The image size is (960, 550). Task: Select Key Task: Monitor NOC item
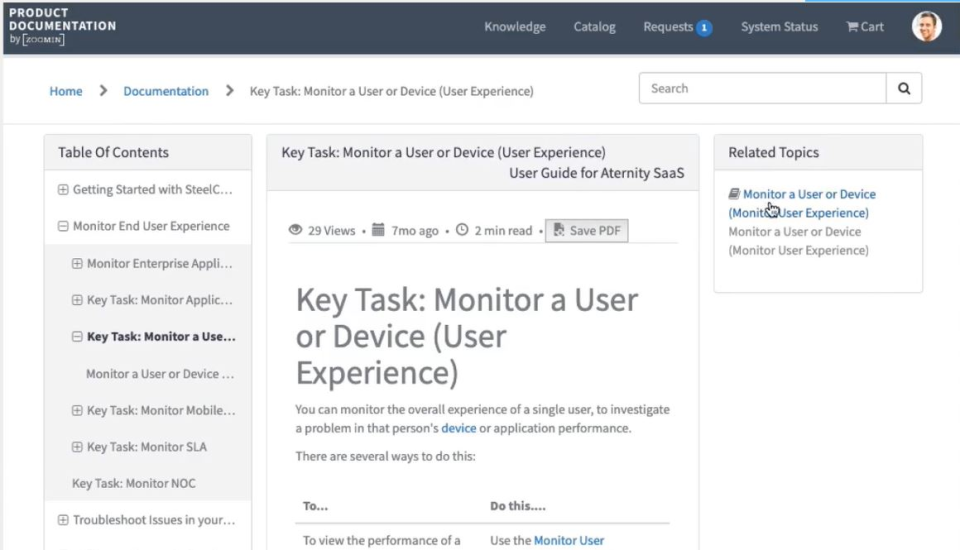point(134,484)
